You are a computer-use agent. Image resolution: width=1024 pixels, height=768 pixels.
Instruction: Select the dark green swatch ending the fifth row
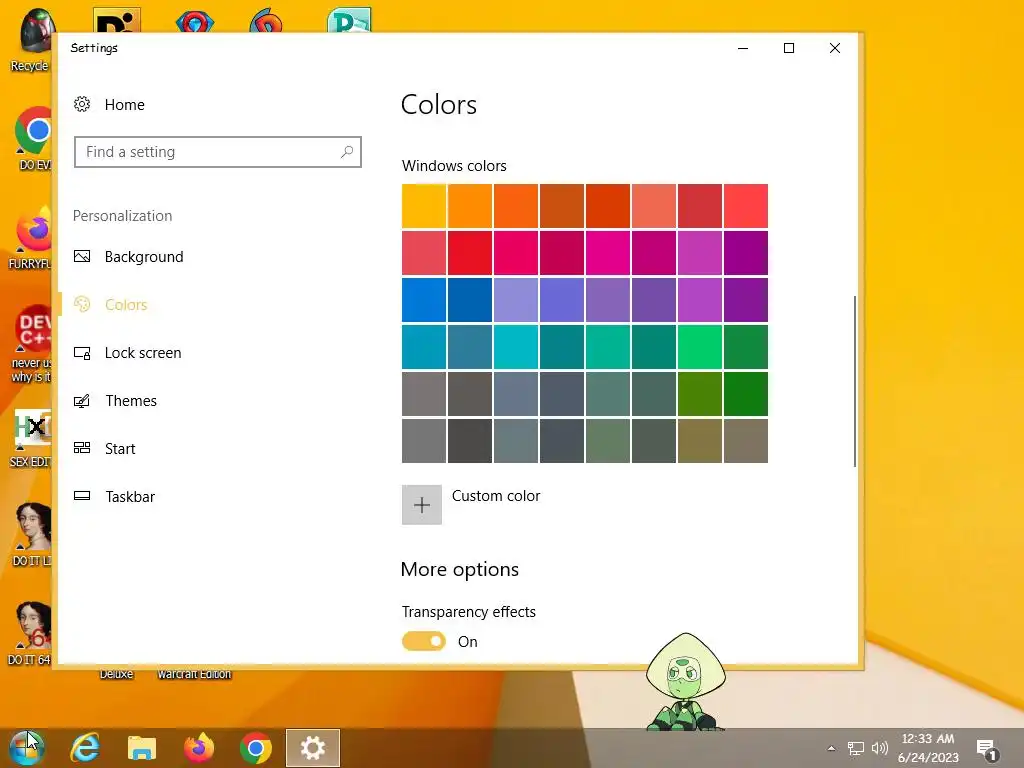(746, 394)
